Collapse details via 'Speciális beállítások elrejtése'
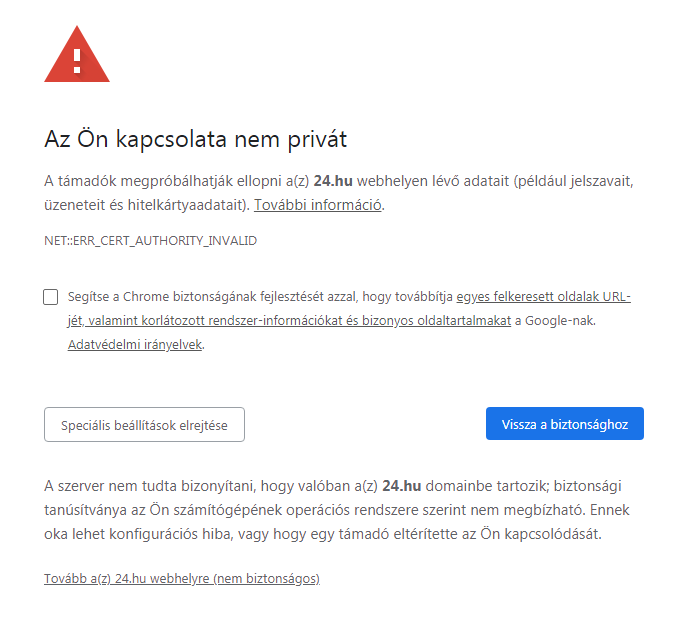 pos(144,425)
